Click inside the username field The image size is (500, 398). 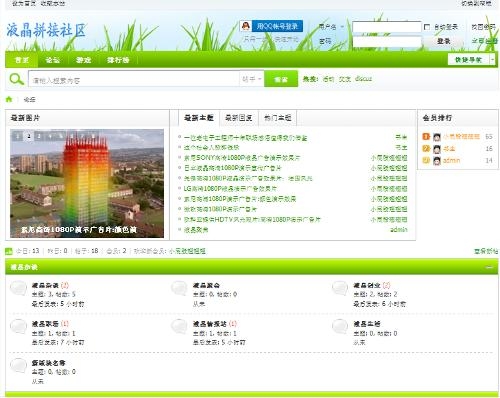pyautogui.click(x=387, y=27)
